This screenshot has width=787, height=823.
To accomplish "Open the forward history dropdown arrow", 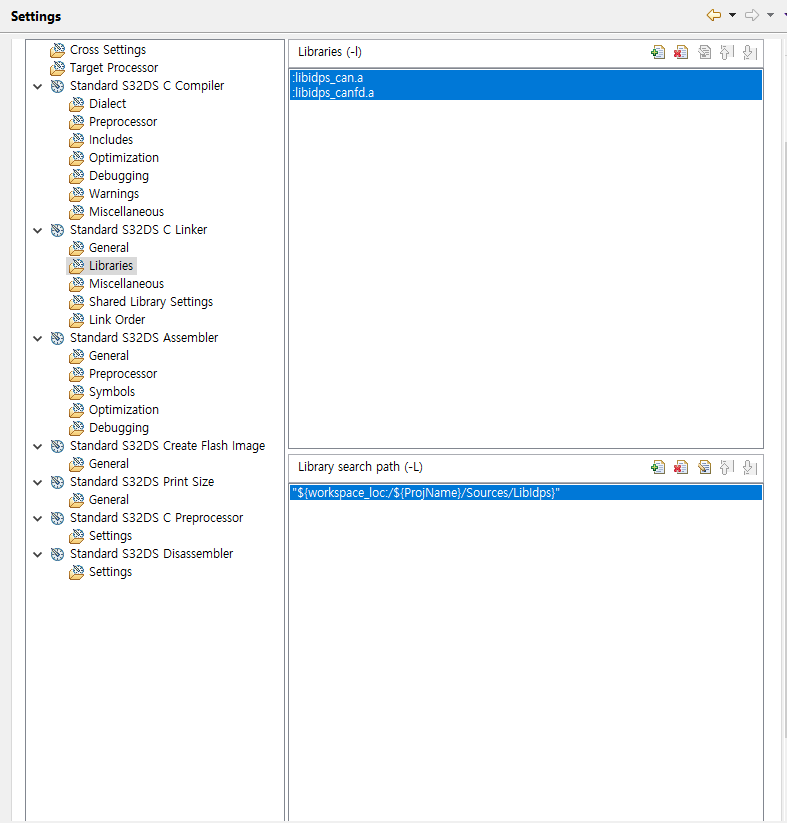I will [770, 15].
